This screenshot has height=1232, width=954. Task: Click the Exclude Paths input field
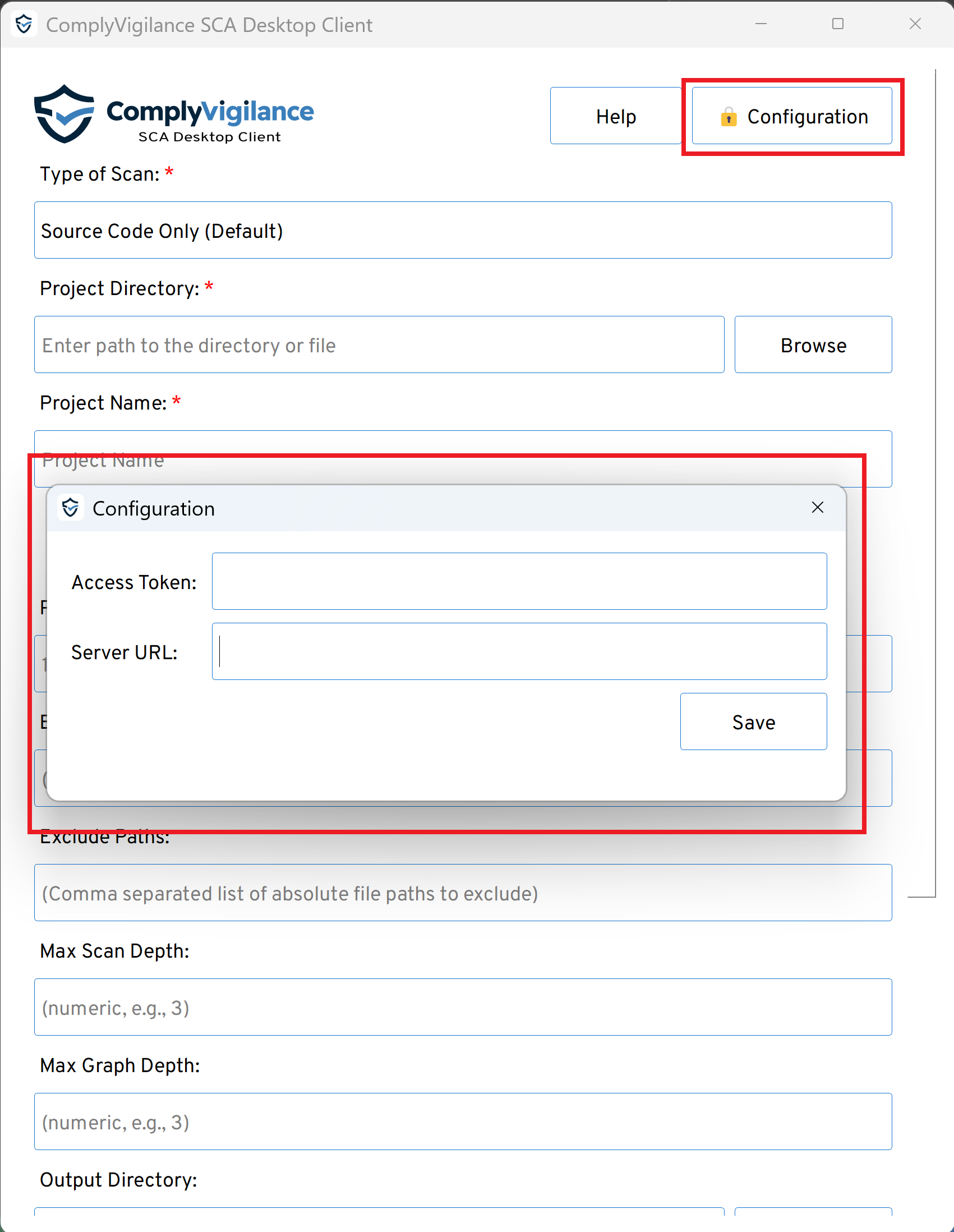click(x=462, y=893)
